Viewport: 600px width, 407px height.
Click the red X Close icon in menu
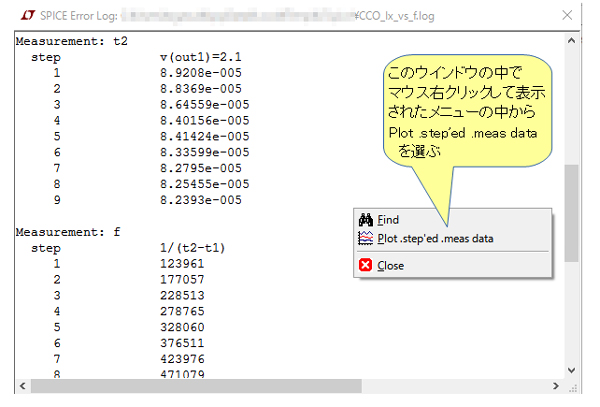366,265
